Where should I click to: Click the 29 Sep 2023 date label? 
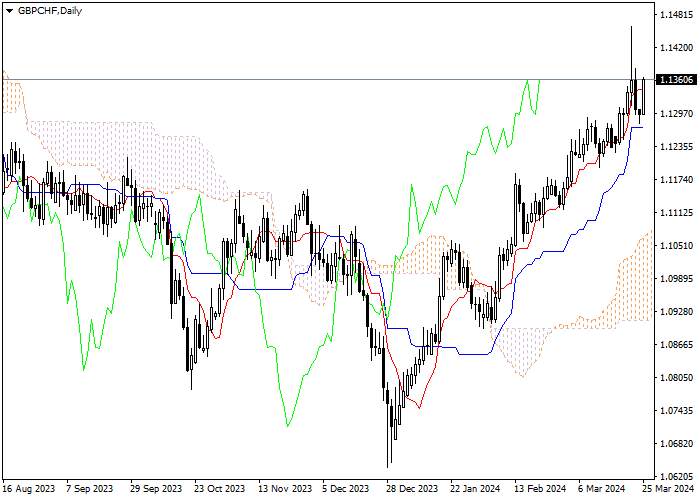click(156, 489)
